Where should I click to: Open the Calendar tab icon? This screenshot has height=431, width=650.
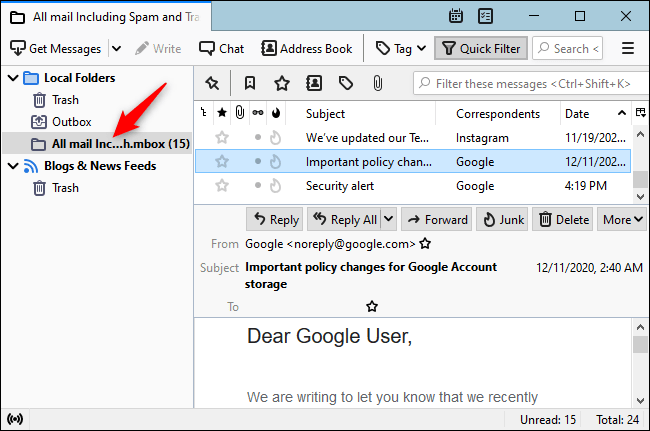click(x=456, y=16)
